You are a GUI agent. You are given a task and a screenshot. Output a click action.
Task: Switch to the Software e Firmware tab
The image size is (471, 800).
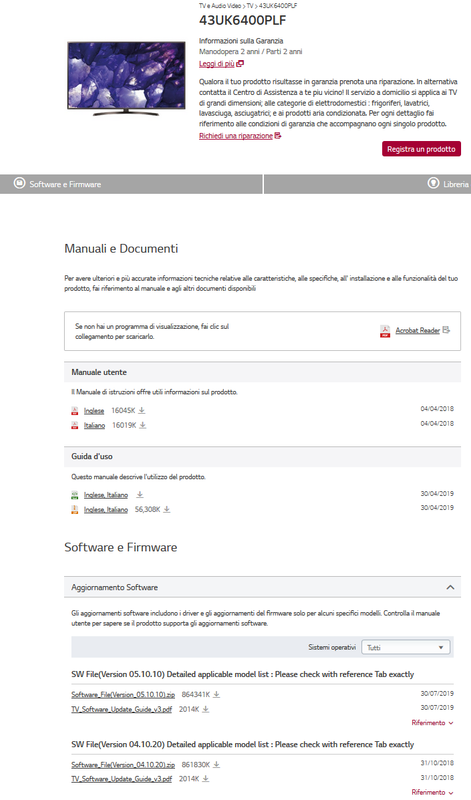point(131,184)
